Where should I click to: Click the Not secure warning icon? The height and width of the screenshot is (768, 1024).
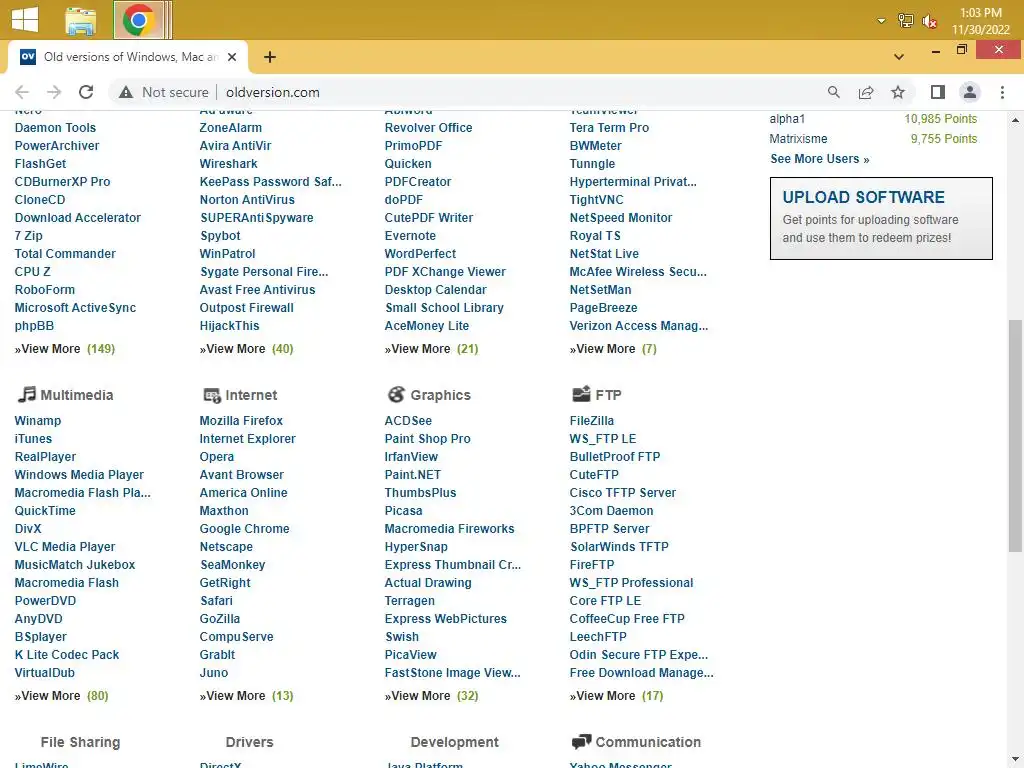(x=126, y=92)
